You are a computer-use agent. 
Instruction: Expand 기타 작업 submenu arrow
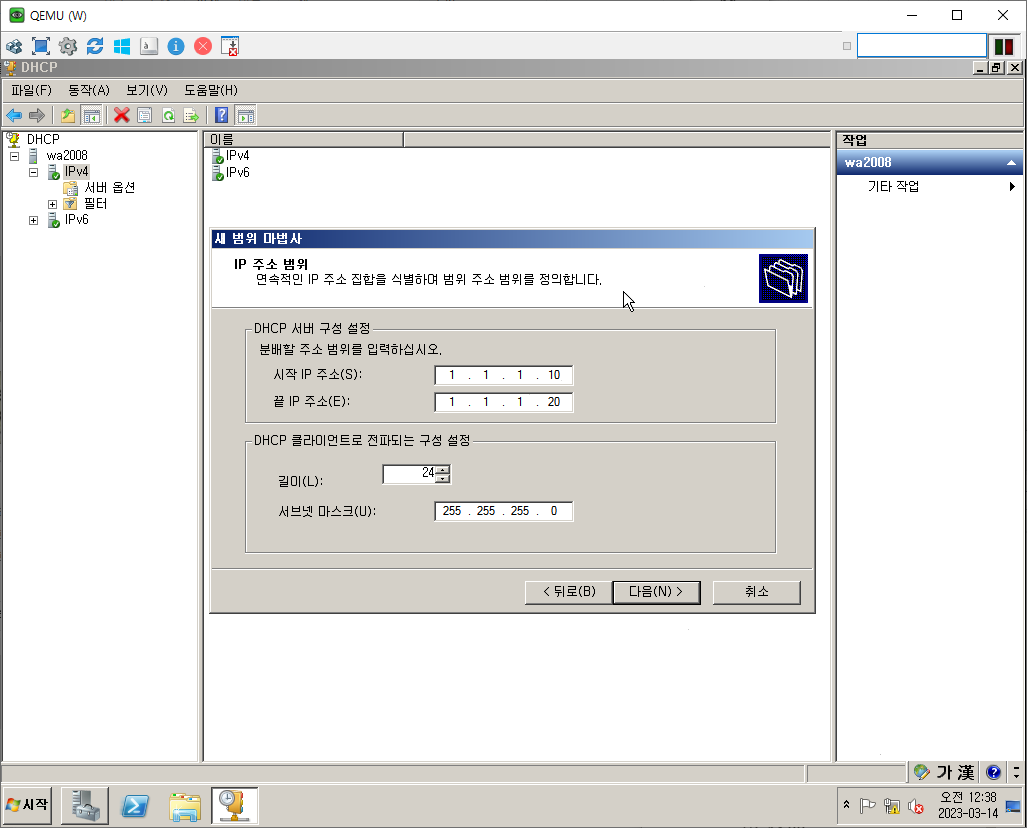1013,187
